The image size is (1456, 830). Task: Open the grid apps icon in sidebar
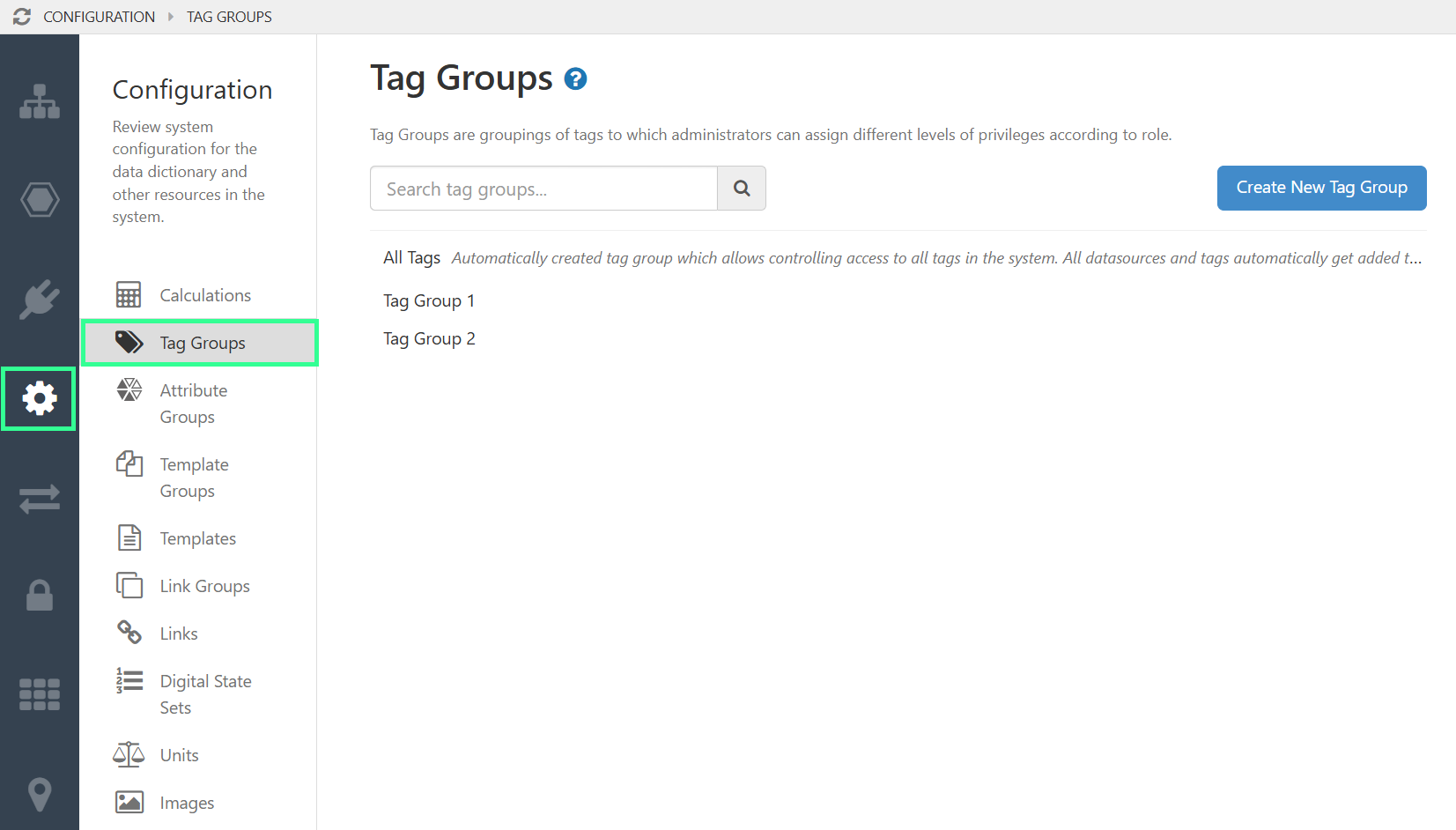(39, 694)
